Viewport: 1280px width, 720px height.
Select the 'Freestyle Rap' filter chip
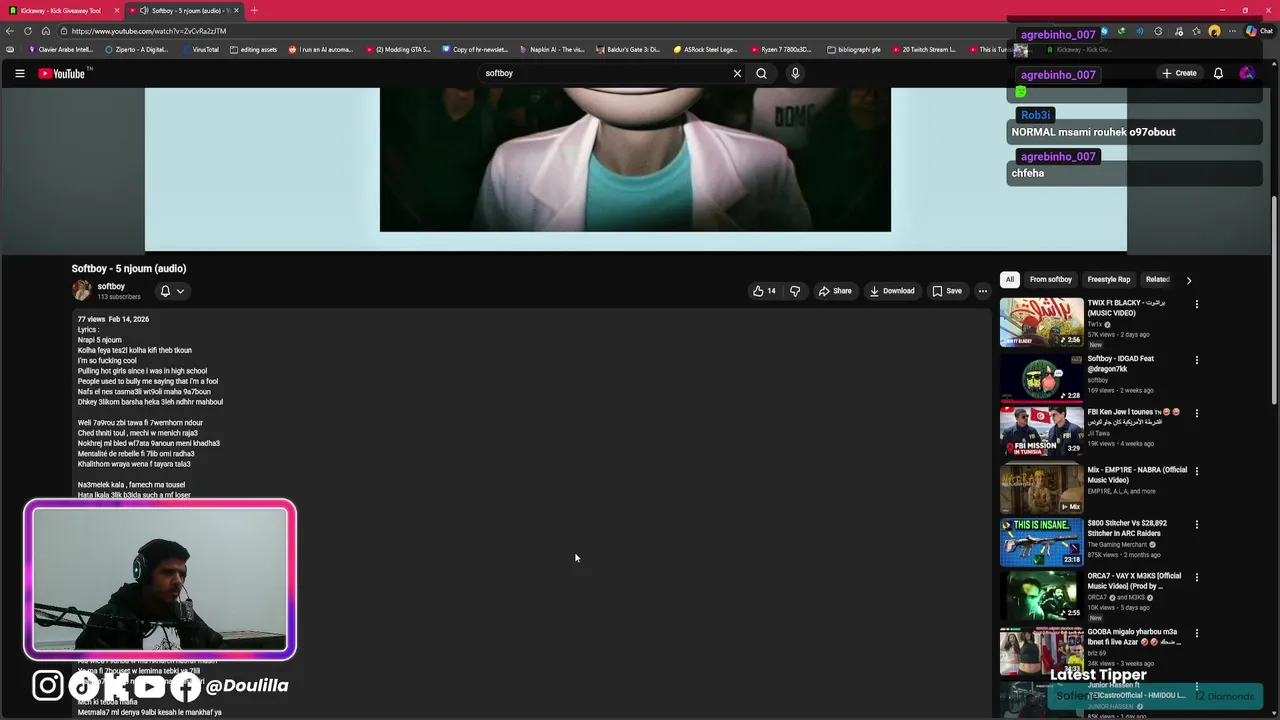(1109, 280)
